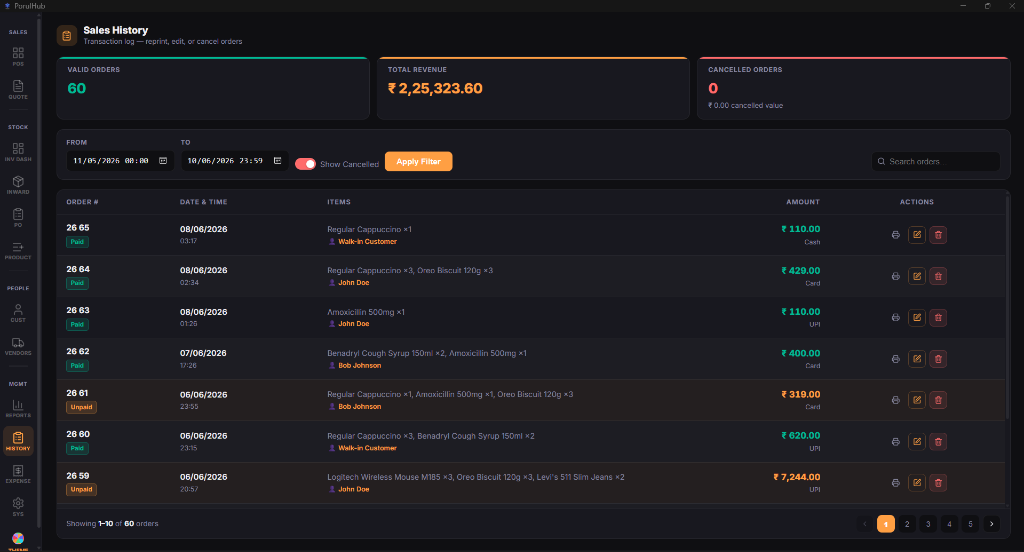
Task: Edit unpaid order 26 61
Action: tap(917, 400)
